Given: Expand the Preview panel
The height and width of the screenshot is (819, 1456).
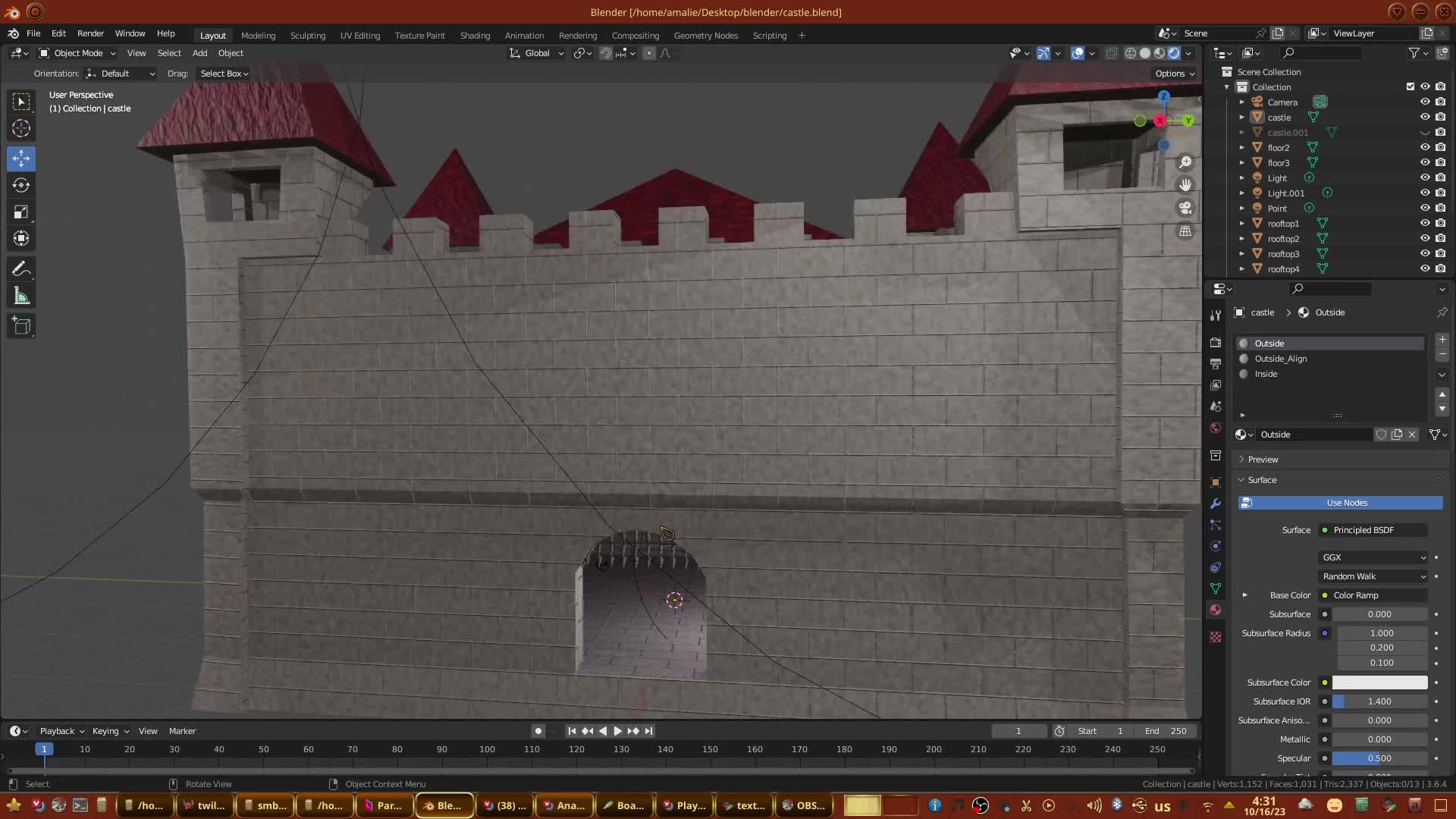Looking at the screenshot, I should tap(1263, 460).
